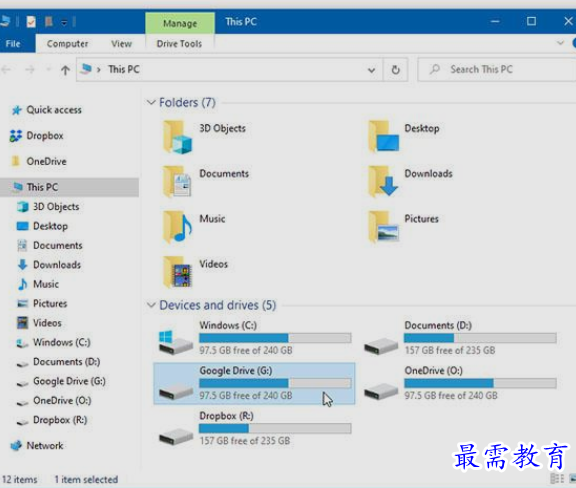The width and height of the screenshot is (576, 488).
Task: Open Customize Quick Access Toolbar dropdown
Action: pyautogui.click(x=64, y=22)
